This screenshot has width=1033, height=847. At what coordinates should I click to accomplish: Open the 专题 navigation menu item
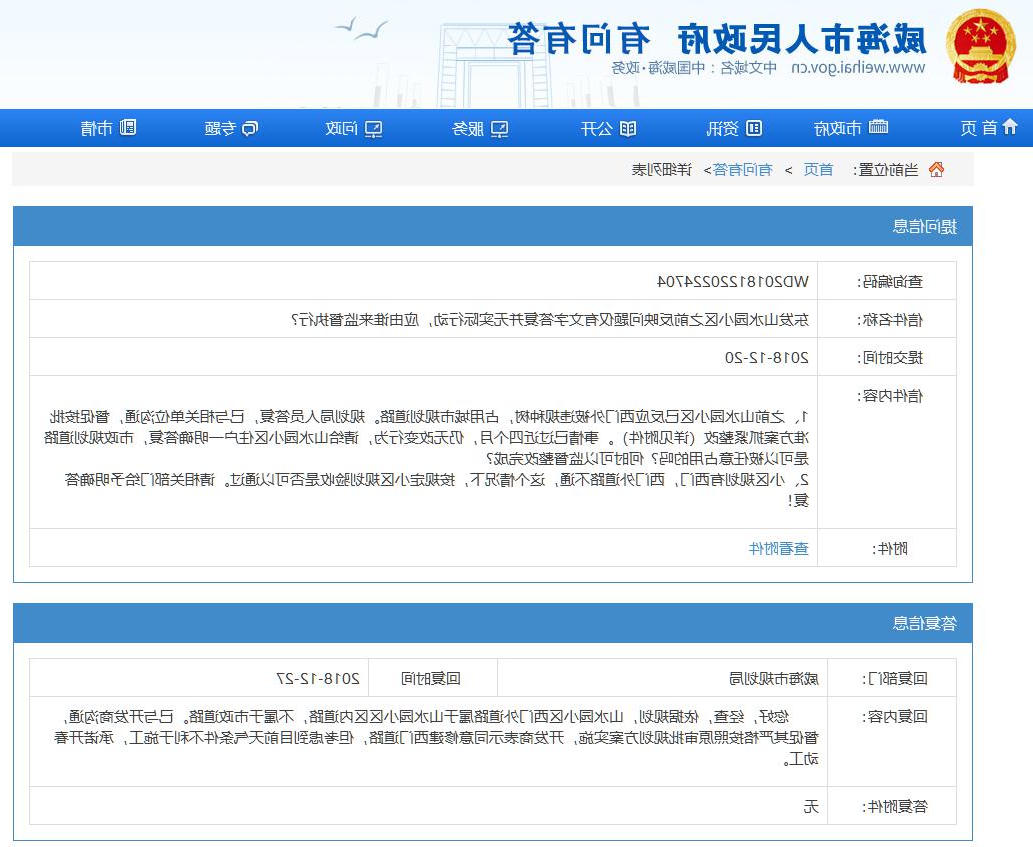pyautogui.click(x=231, y=128)
